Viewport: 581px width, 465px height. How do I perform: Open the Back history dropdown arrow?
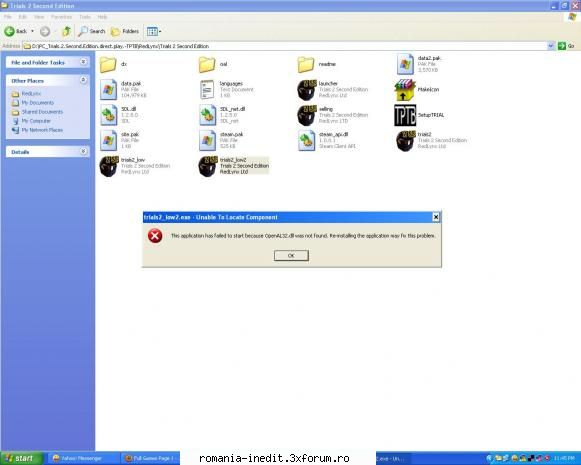pyautogui.click(x=33, y=31)
